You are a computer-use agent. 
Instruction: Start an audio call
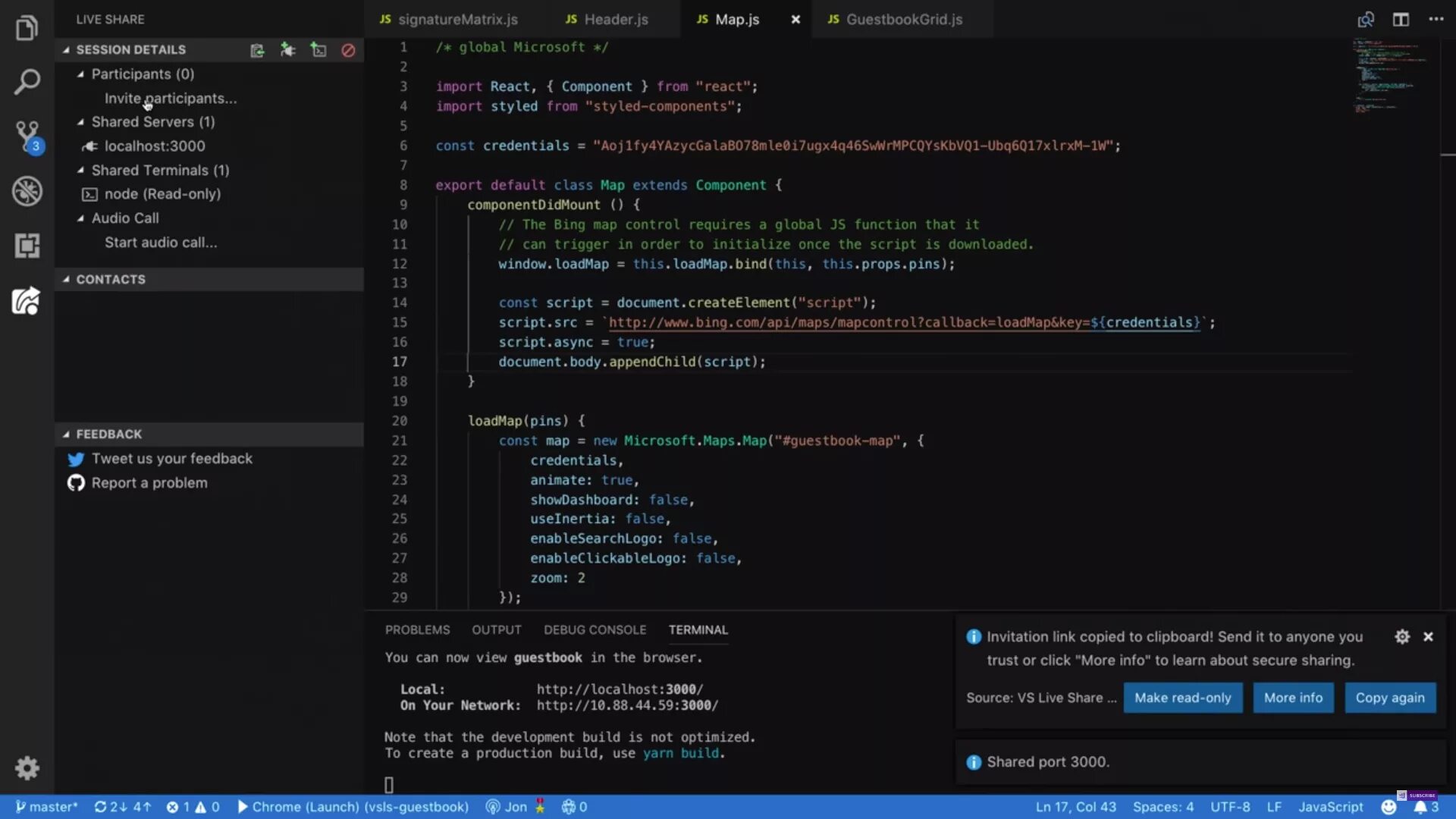160,242
